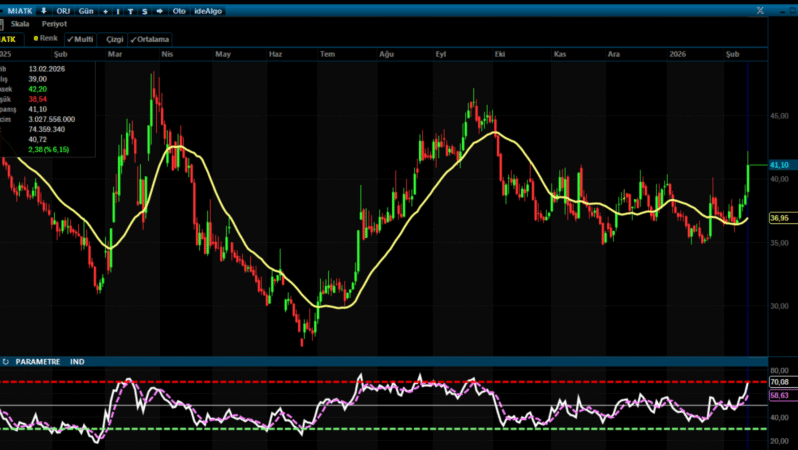Click the IND label in indicator panel
This screenshot has width=798, height=450.
[x=77, y=361]
